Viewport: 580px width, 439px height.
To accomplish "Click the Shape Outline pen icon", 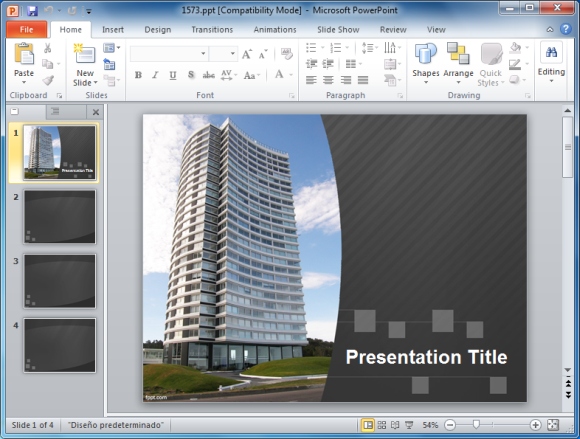I will pos(515,64).
